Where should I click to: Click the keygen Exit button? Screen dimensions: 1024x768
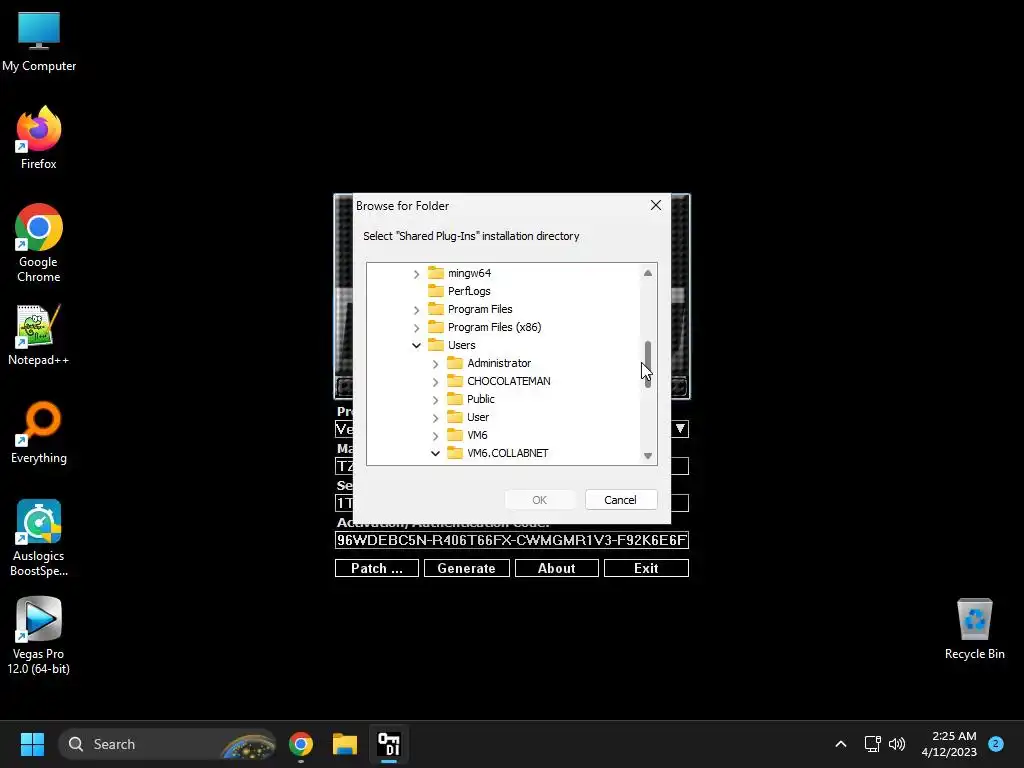click(646, 568)
